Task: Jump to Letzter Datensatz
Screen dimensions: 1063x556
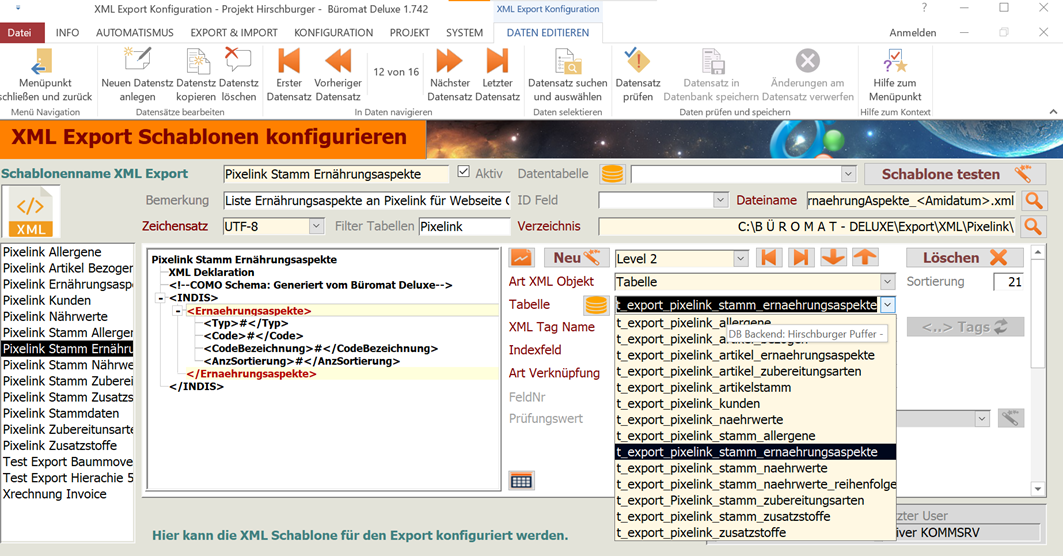Action: (497, 61)
